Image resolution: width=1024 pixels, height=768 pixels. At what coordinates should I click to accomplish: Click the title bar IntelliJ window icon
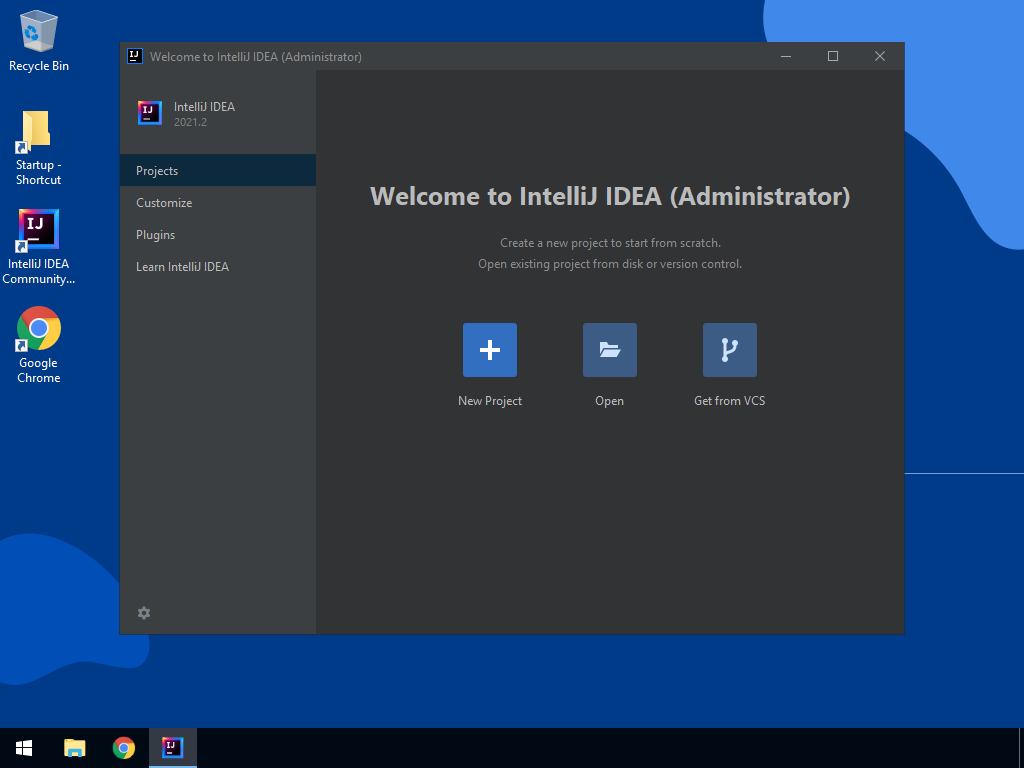click(x=135, y=56)
